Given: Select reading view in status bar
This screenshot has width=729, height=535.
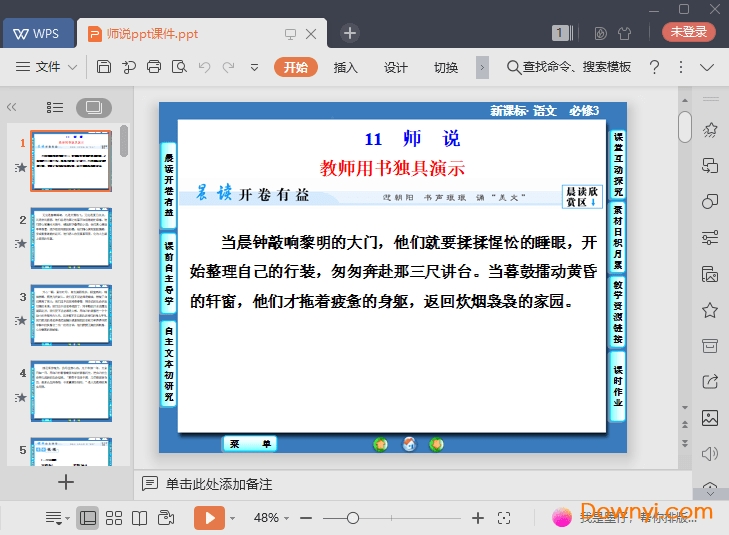Looking at the screenshot, I should click(x=139, y=518).
